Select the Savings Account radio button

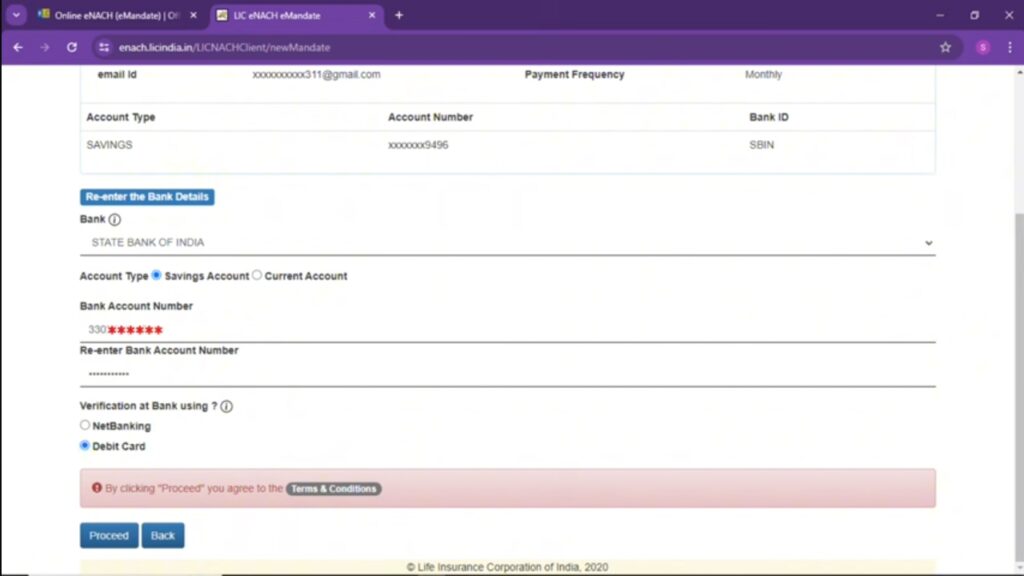click(x=156, y=275)
